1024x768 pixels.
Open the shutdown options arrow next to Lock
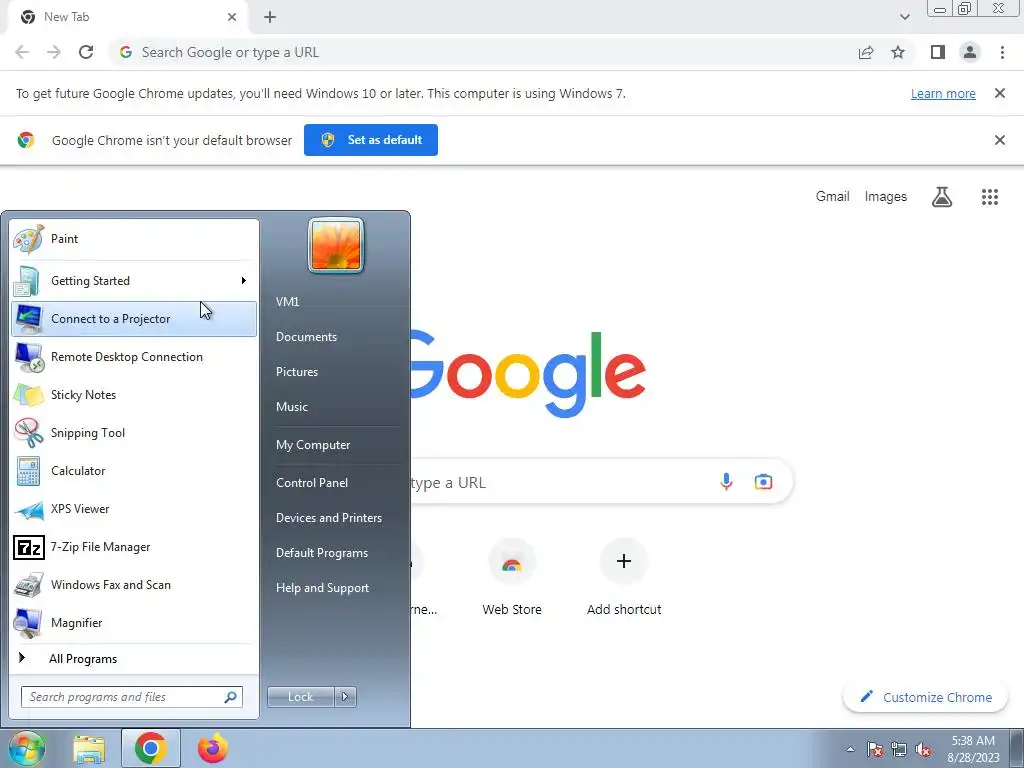click(x=345, y=697)
